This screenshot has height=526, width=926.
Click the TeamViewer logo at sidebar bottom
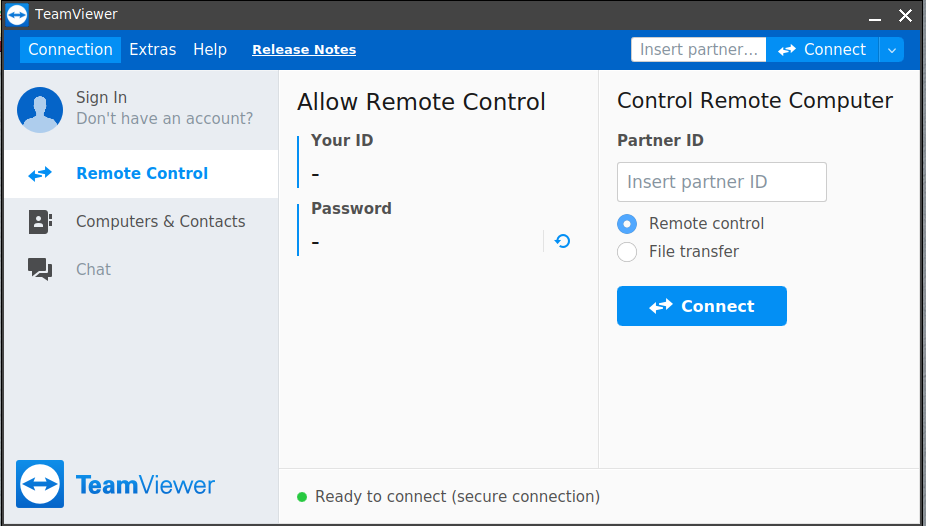pyautogui.click(x=116, y=484)
